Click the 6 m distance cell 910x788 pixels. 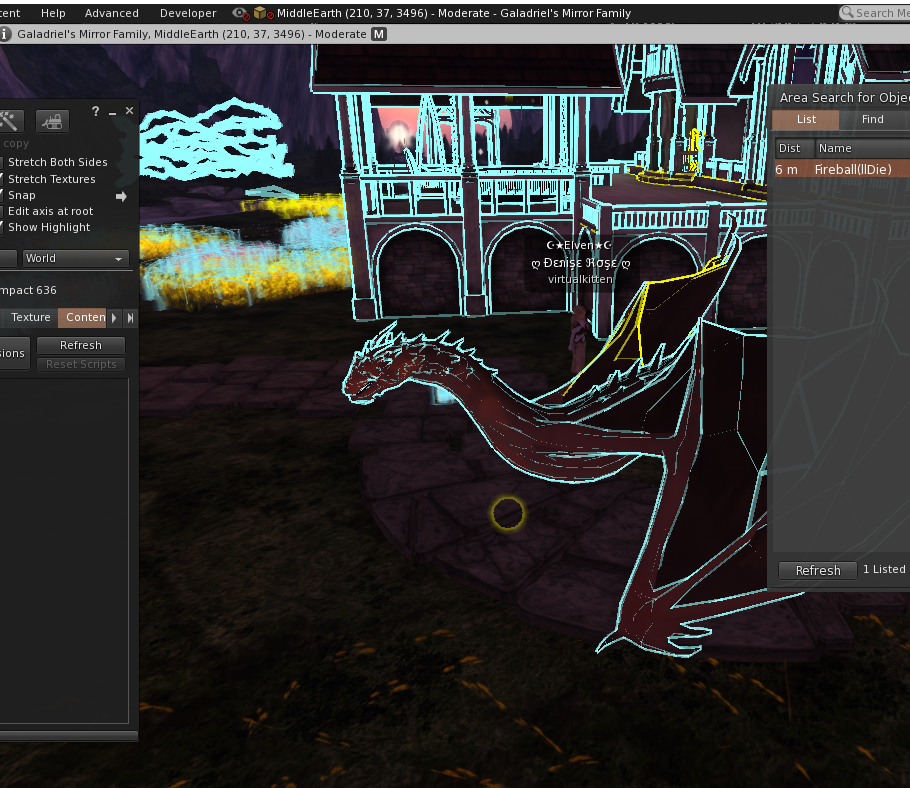point(786,169)
